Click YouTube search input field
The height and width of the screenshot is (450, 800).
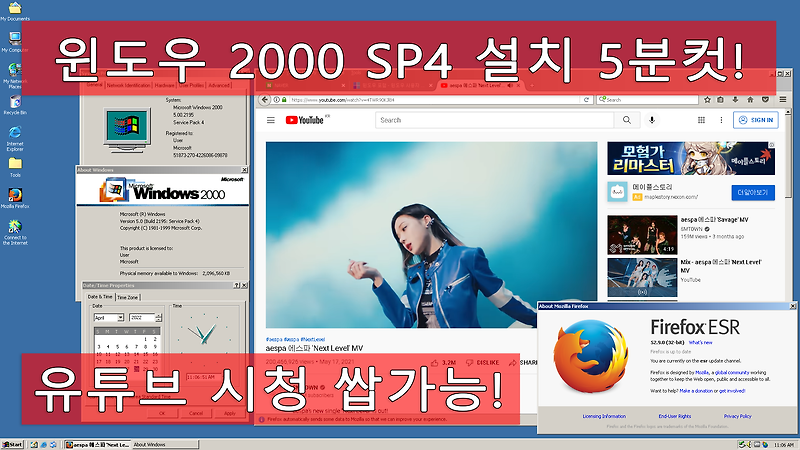pyautogui.click(x=494, y=120)
